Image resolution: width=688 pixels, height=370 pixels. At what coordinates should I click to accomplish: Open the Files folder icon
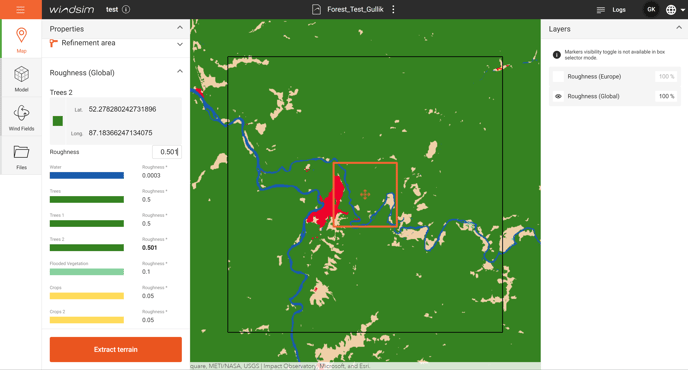coord(21,152)
